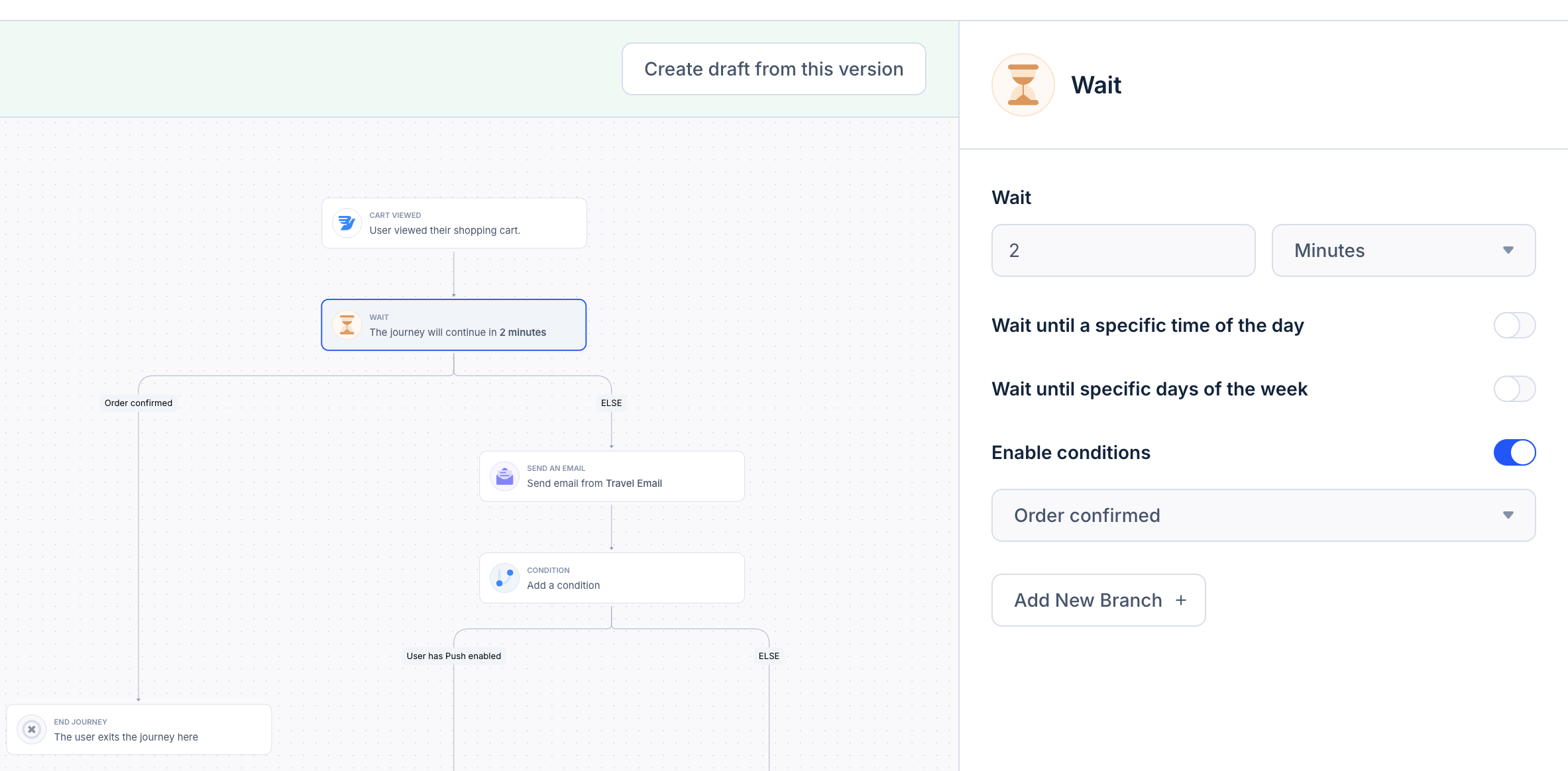Toggle Wait until specific days of the week
This screenshot has width=1568, height=771.
1514,389
